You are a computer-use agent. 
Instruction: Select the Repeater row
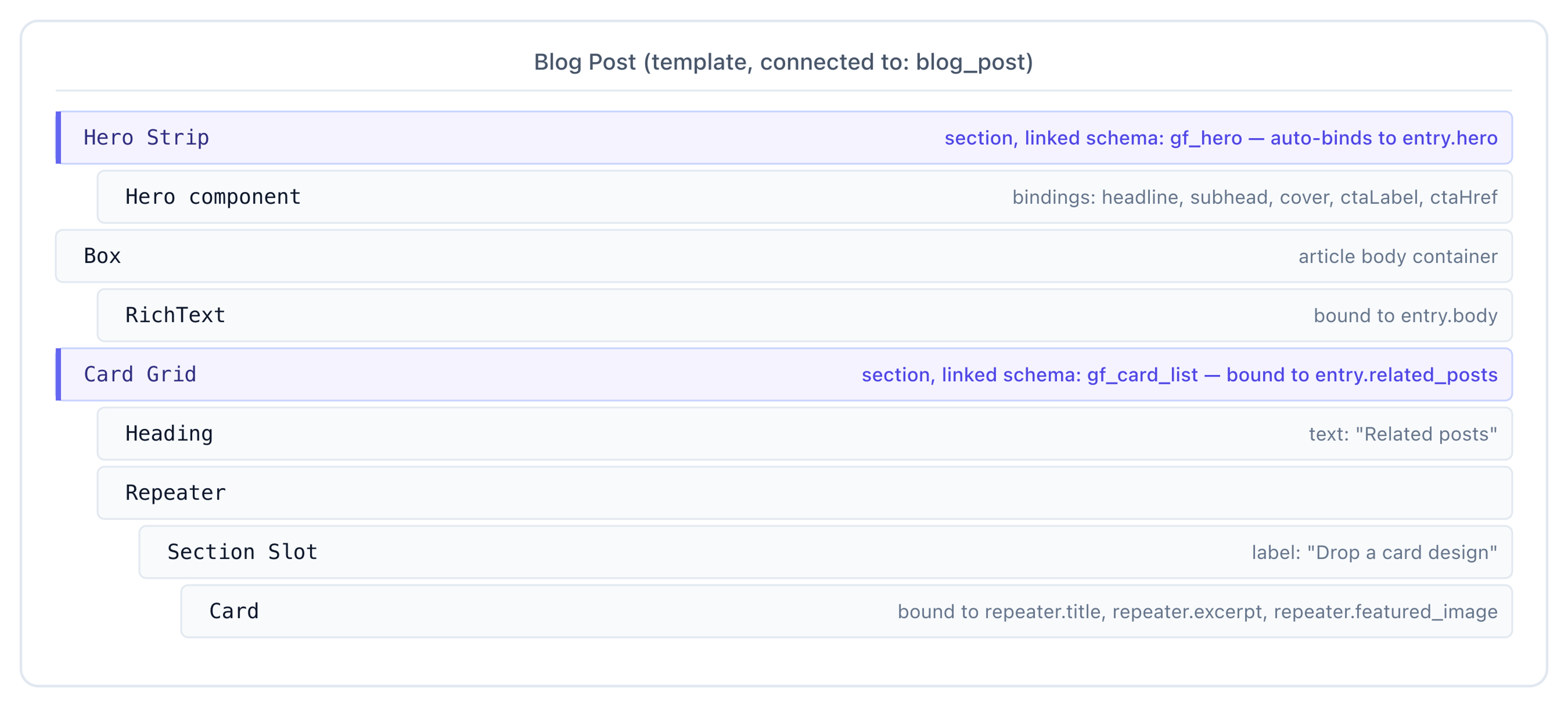click(x=805, y=492)
